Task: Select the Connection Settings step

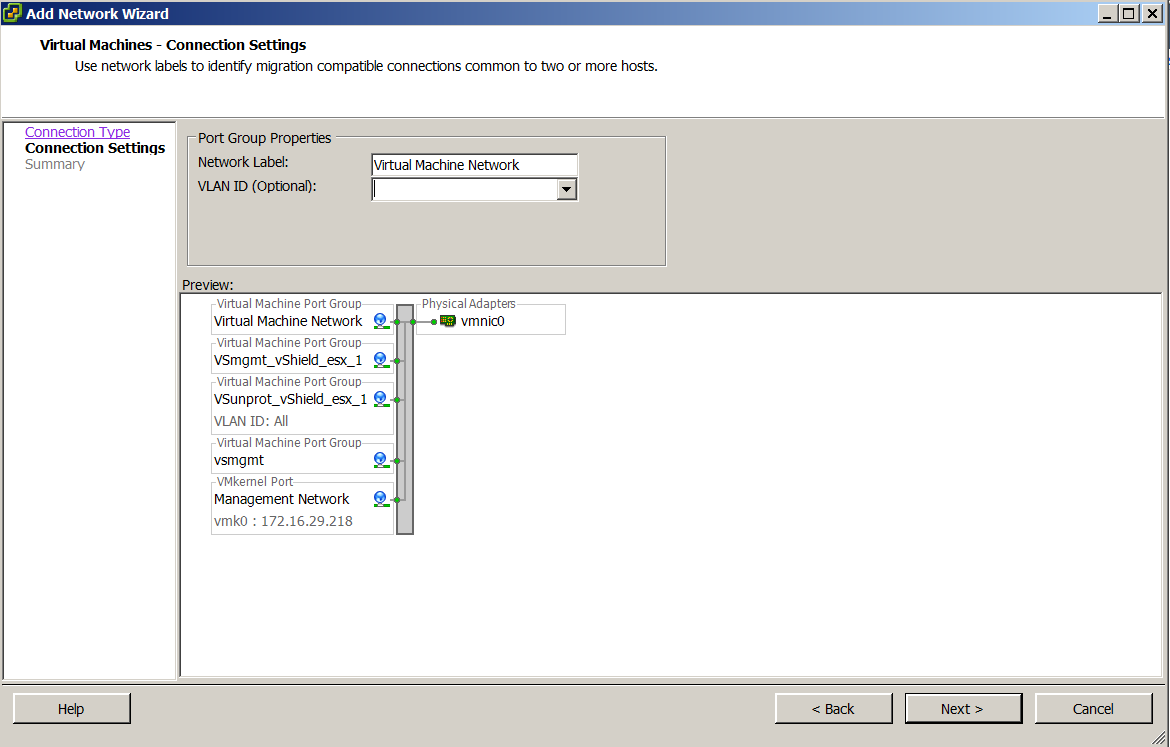Action: click(x=95, y=148)
